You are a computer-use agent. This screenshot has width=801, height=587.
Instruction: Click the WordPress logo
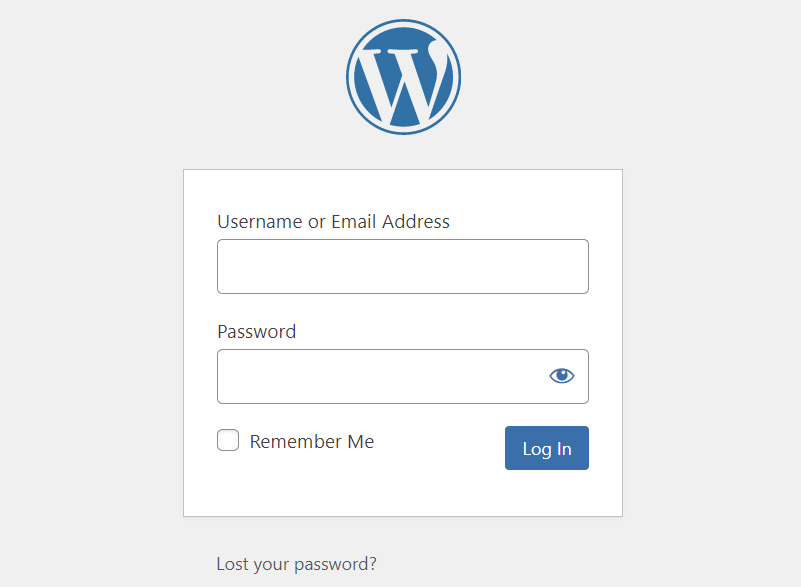(403, 78)
